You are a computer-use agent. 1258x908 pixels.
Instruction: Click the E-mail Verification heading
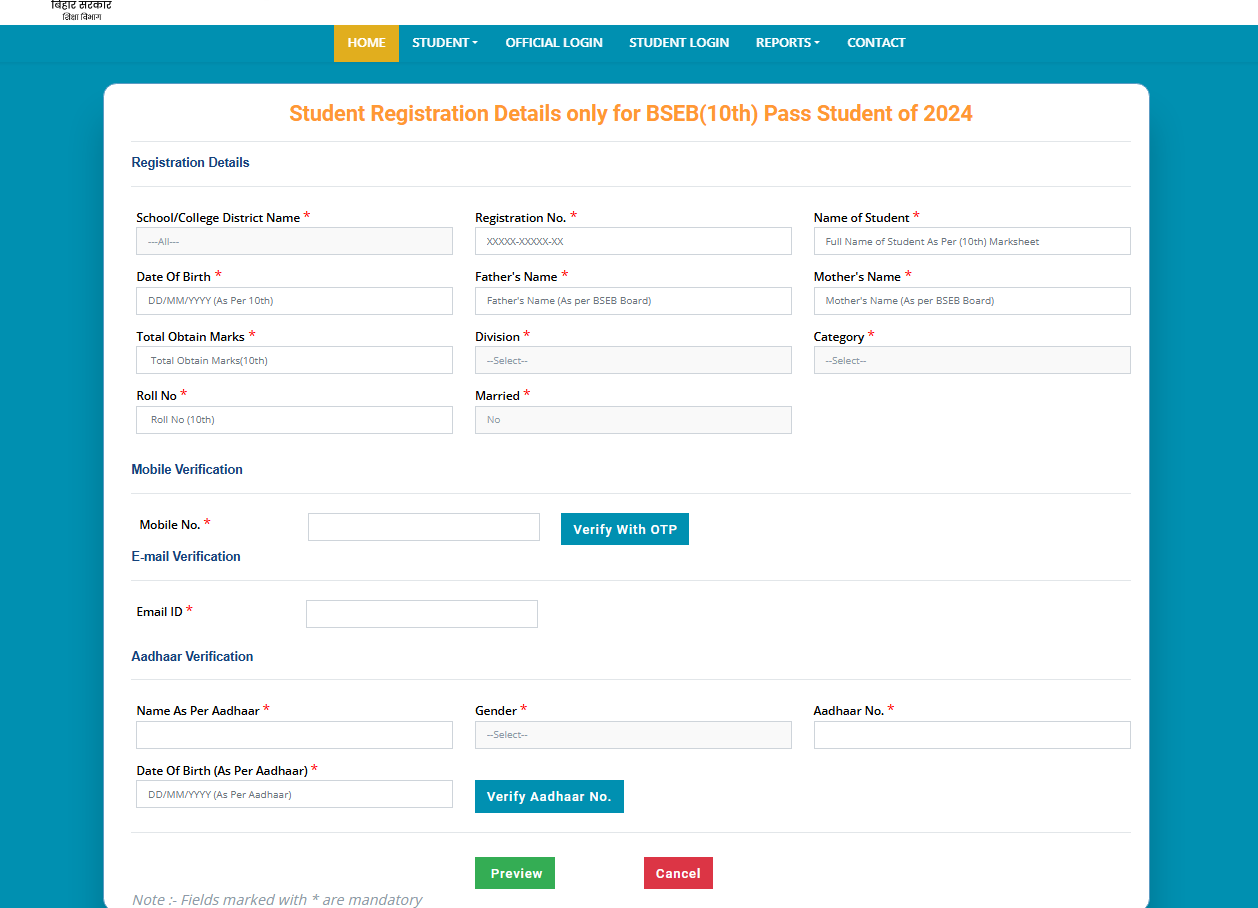tap(186, 557)
